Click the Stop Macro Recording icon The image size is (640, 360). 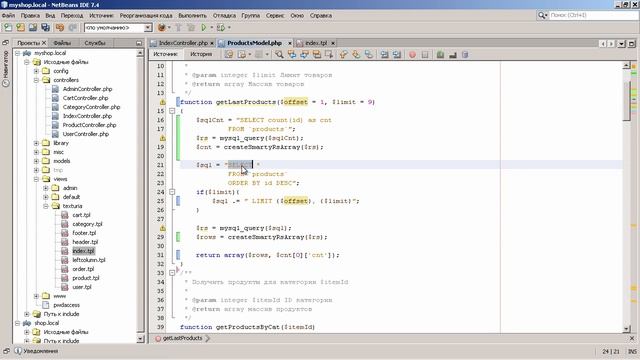425,54
